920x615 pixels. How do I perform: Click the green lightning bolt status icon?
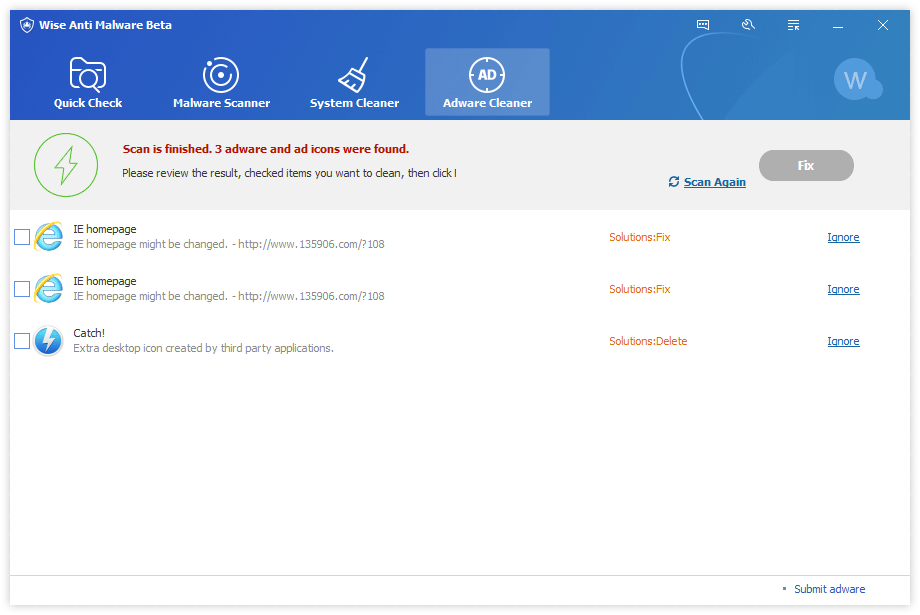click(x=66, y=165)
